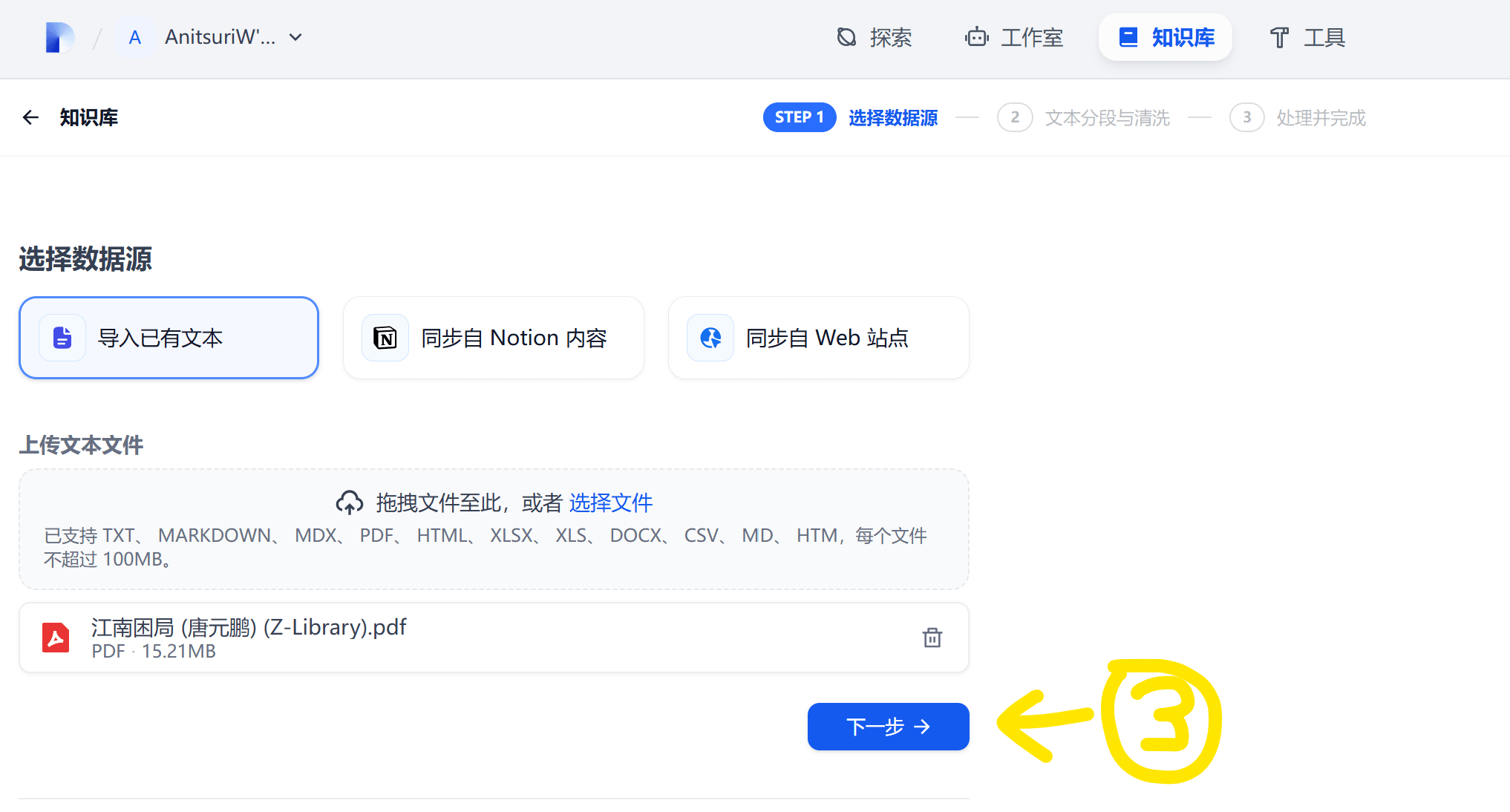Click the cloud upload icon
1510x812 pixels.
(350, 502)
